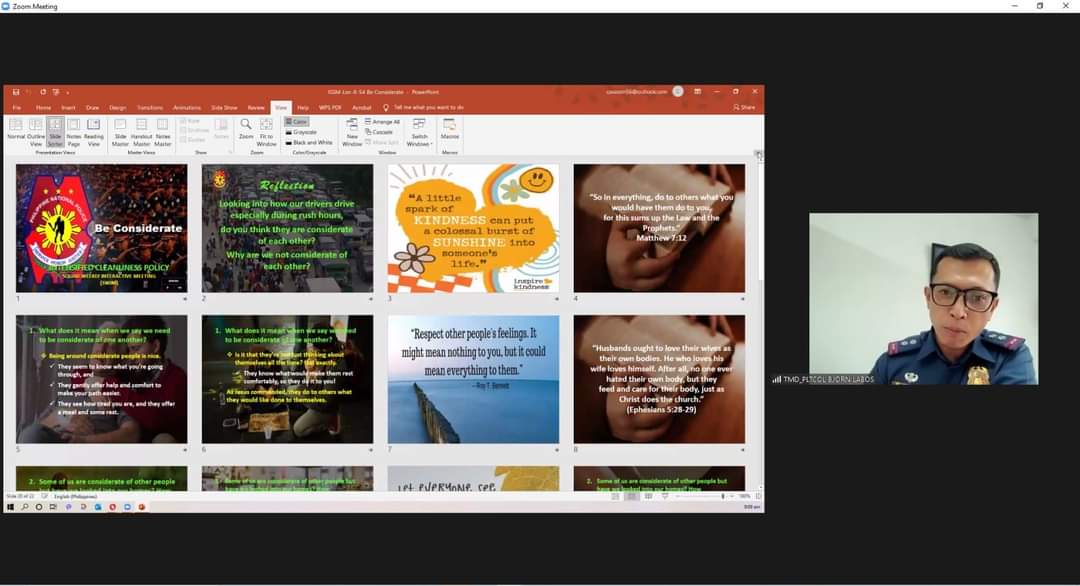The image size is (1080, 586).
Task: Select the KINDNESS SUNSHINE quote slide thumbnail
Action: (473, 228)
